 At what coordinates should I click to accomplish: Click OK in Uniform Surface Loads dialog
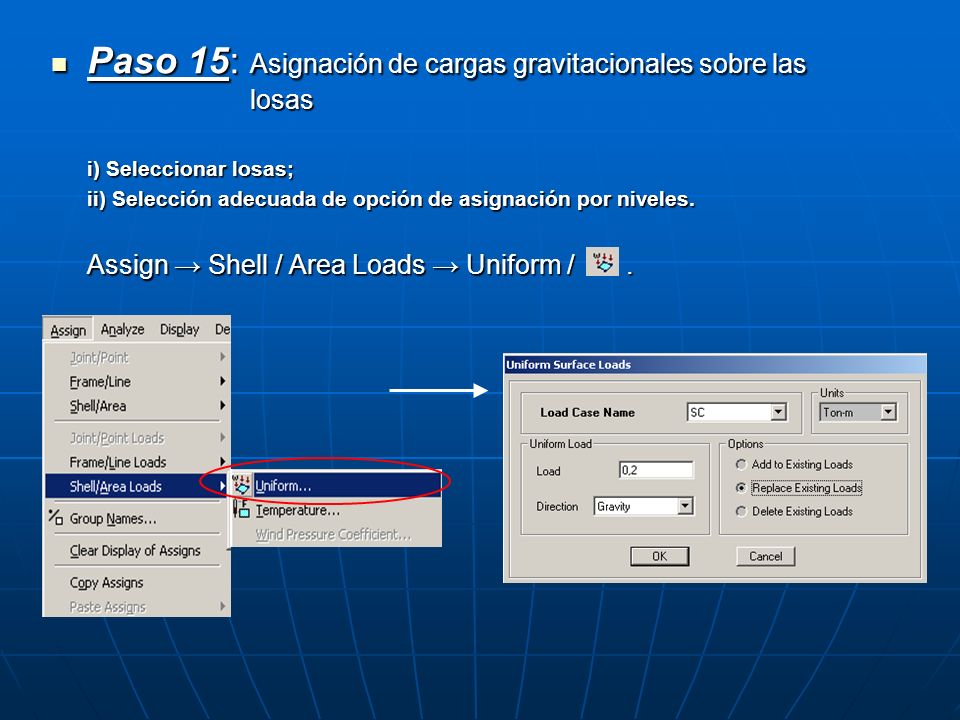[x=659, y=556]
